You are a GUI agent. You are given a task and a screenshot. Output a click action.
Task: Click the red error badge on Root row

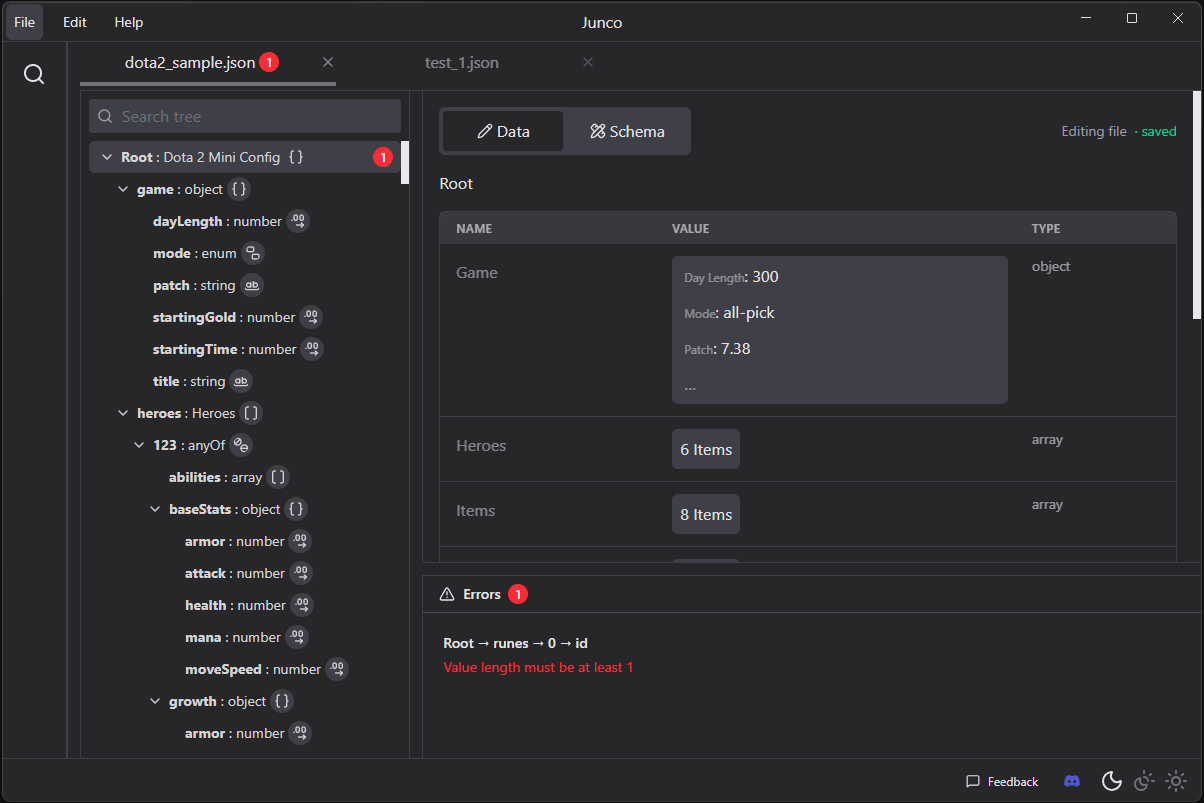(382, 157)
